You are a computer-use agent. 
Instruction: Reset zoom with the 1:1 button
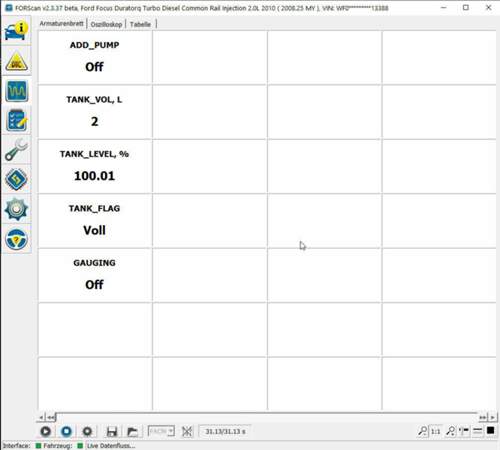436,431
